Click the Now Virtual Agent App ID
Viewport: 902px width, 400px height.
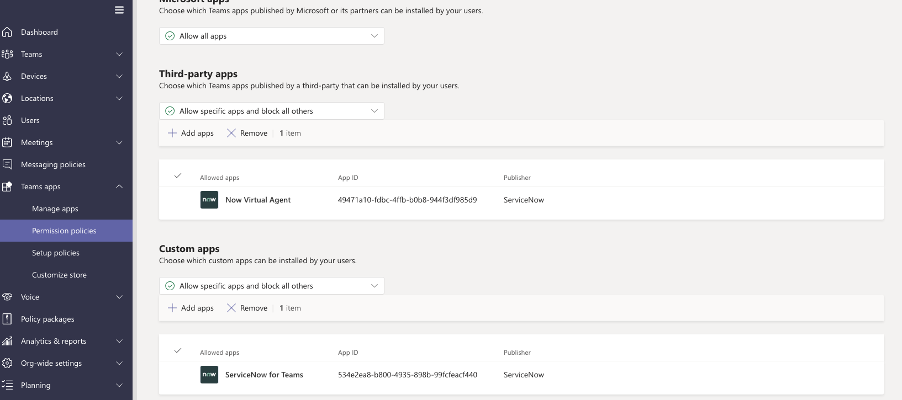point(407,200)
